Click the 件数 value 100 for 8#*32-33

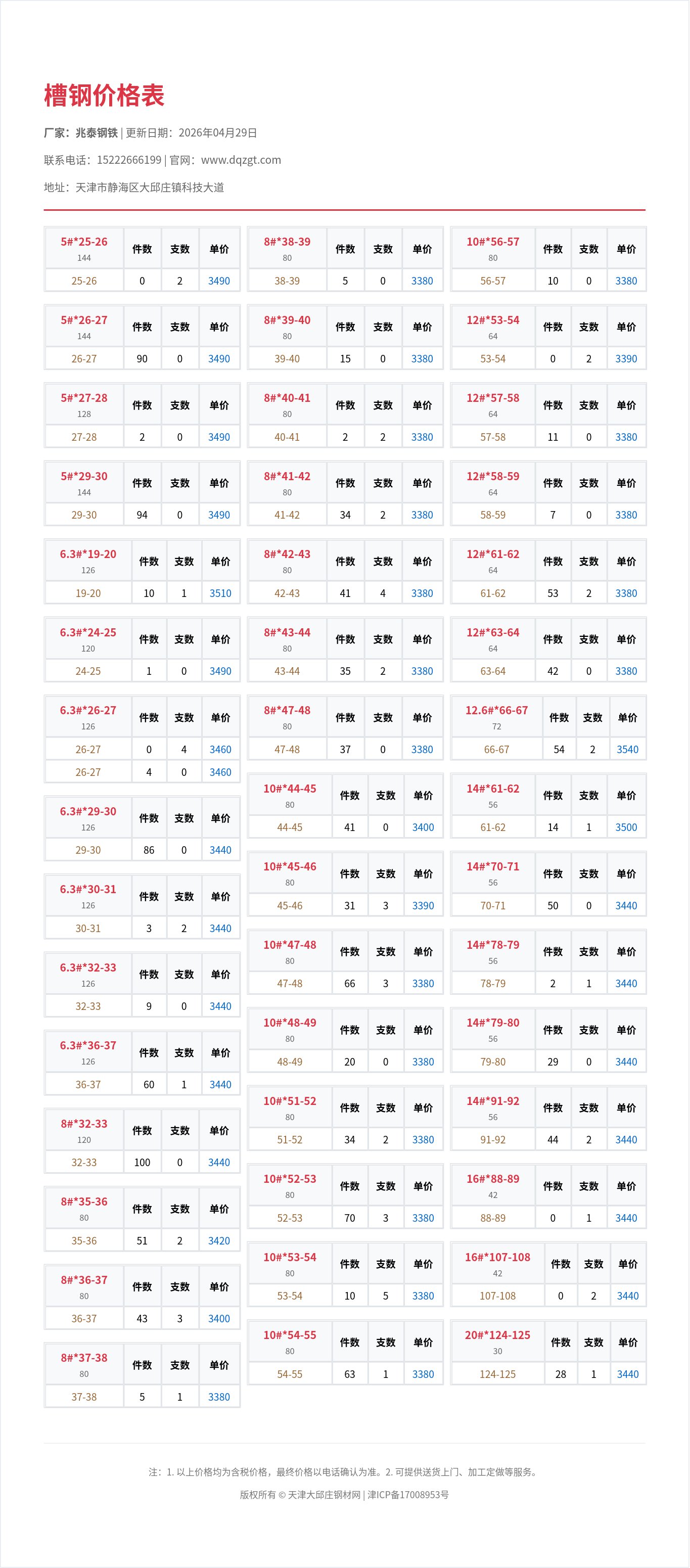pyautogui.click(x=142, y=1163)
